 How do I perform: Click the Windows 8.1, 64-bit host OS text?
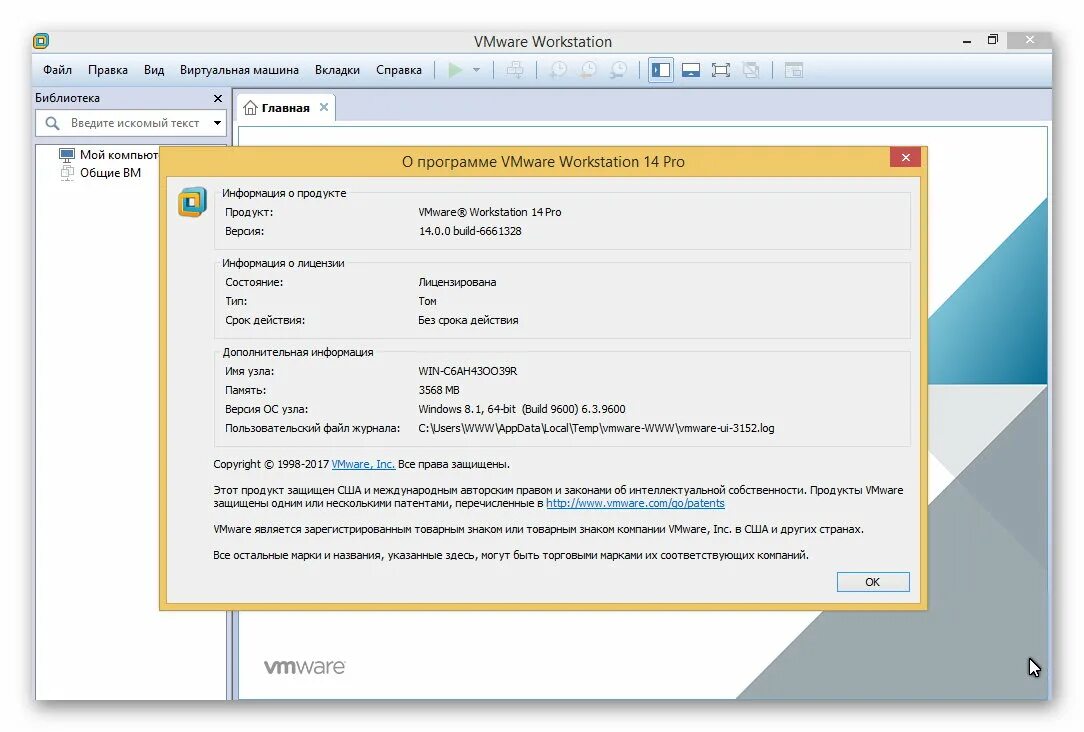[x=522, y=409]
